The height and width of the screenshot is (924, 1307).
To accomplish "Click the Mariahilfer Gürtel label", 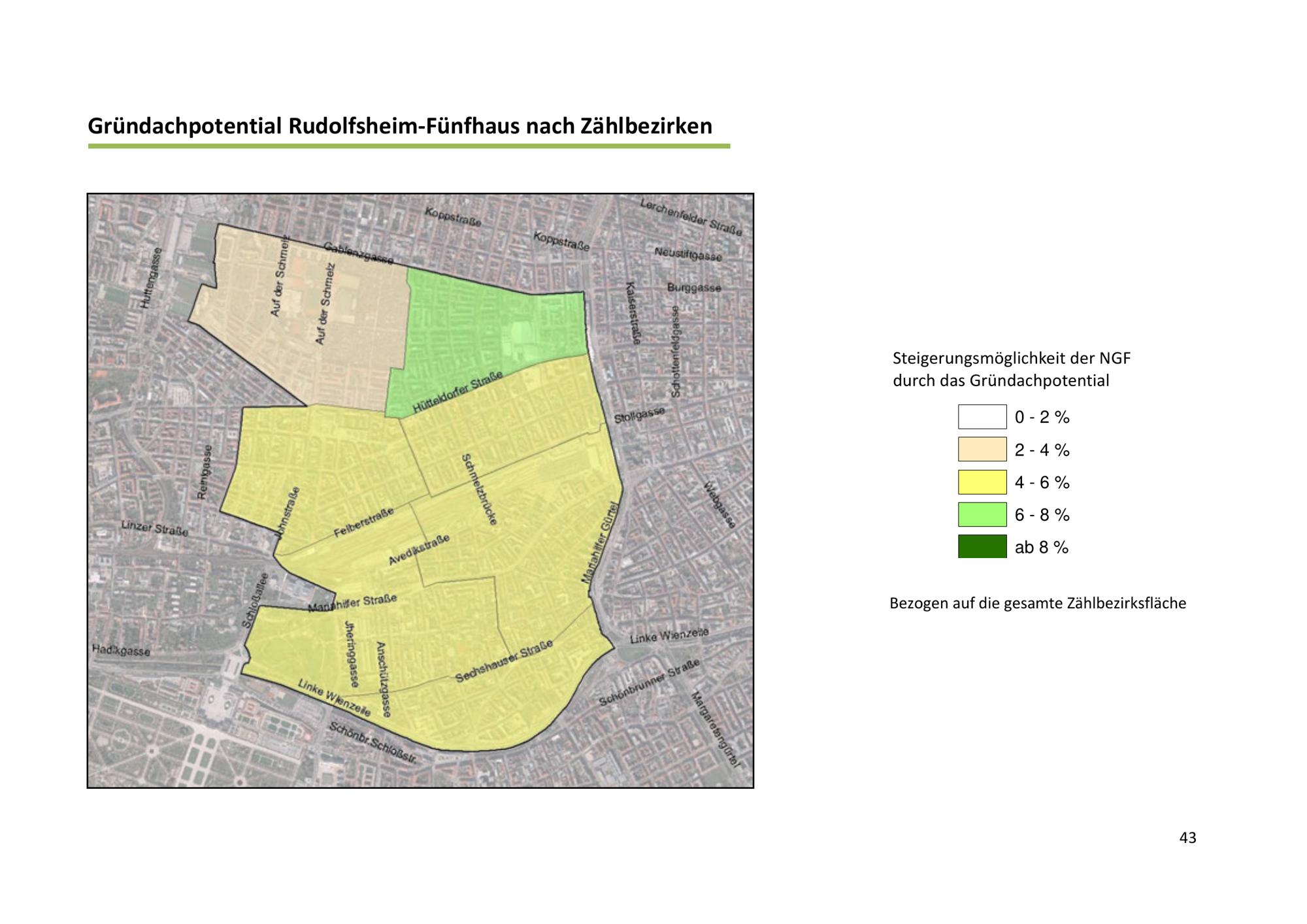I will click(599, 541).
